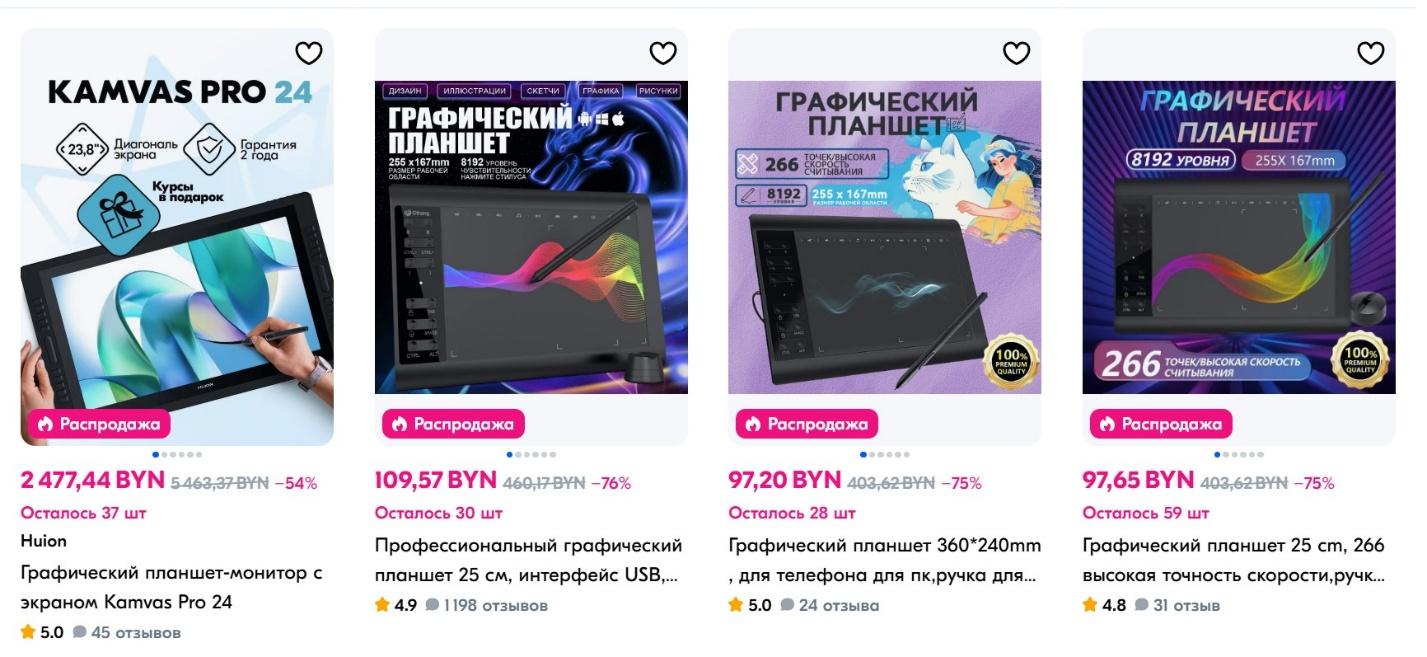Open the cat illustration tablet product image
1427x657 pixels.
click(885, 237)
